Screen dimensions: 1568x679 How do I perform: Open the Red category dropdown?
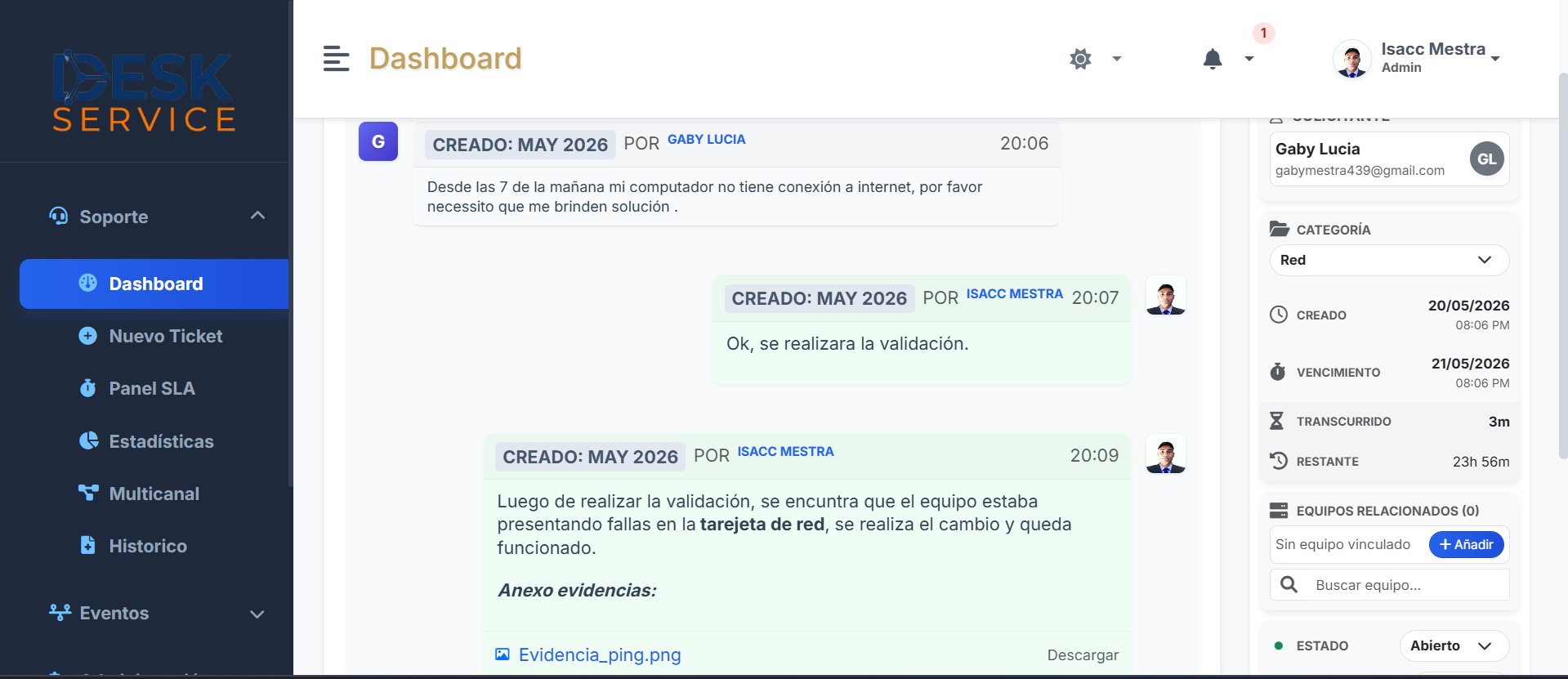click(x=1389, y=260)
